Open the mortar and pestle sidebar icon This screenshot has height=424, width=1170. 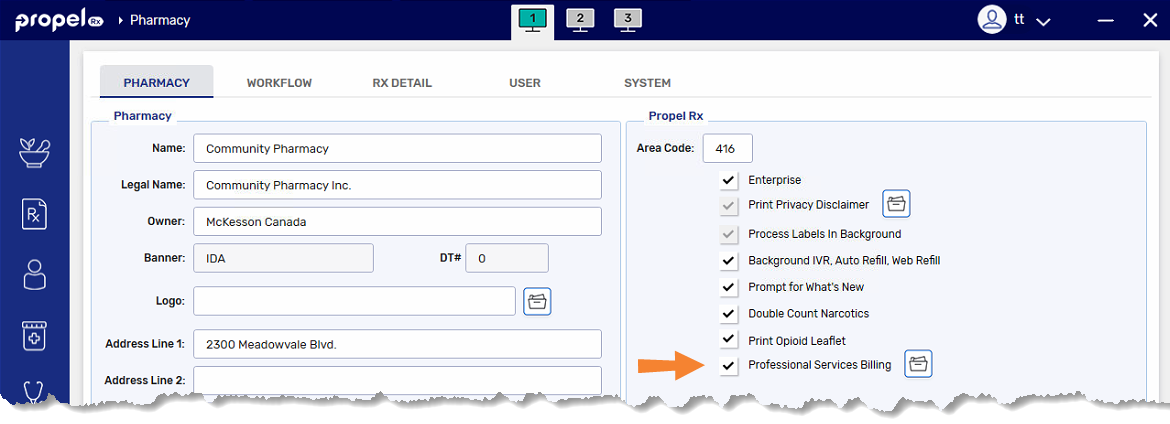pyautogui.click(x=35, y=153)
